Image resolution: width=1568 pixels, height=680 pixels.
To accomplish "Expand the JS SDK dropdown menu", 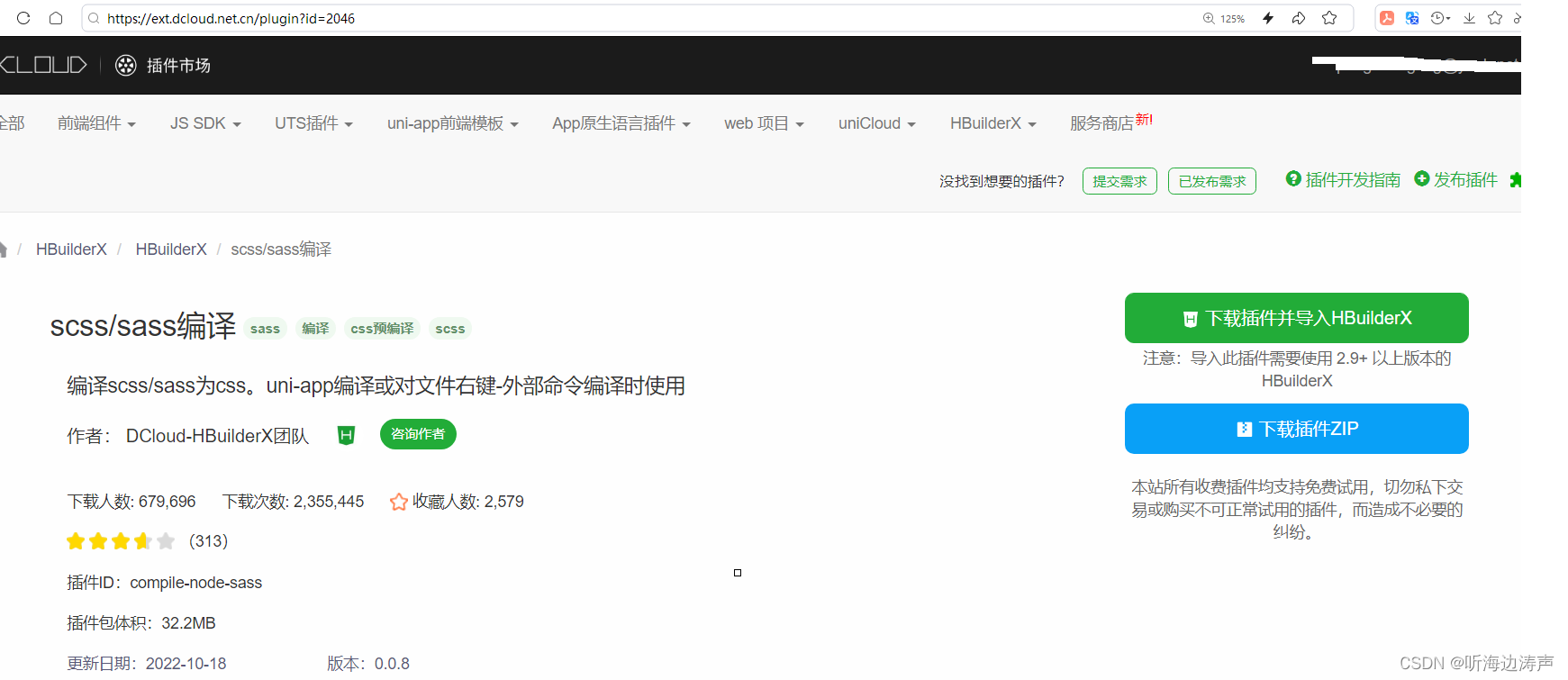I will coord(205,123).
